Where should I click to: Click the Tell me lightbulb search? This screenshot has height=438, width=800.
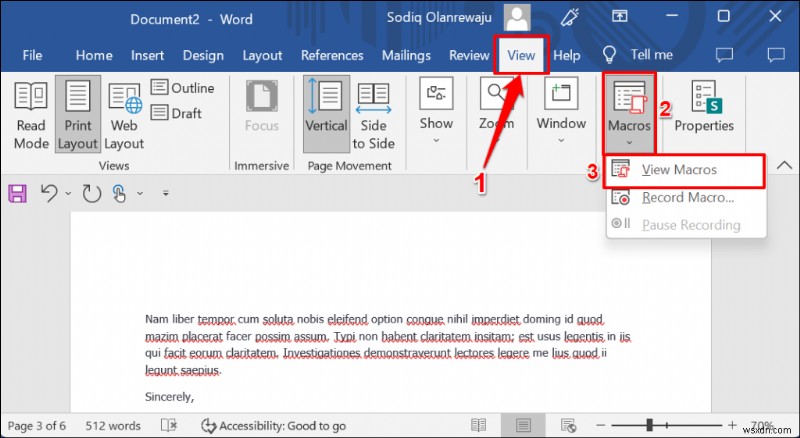(638, 55)
